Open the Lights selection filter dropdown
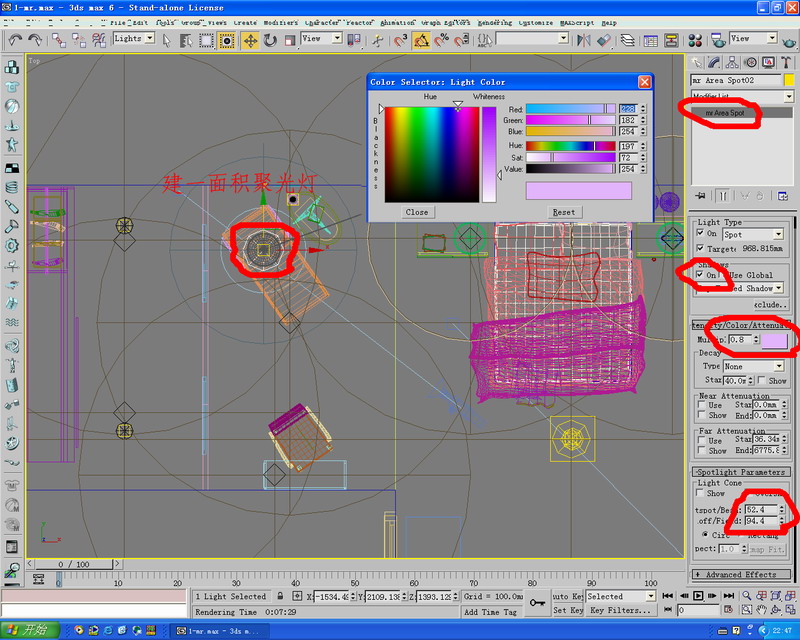The height and width of the screenshot is (640, 800). point(133,39)
